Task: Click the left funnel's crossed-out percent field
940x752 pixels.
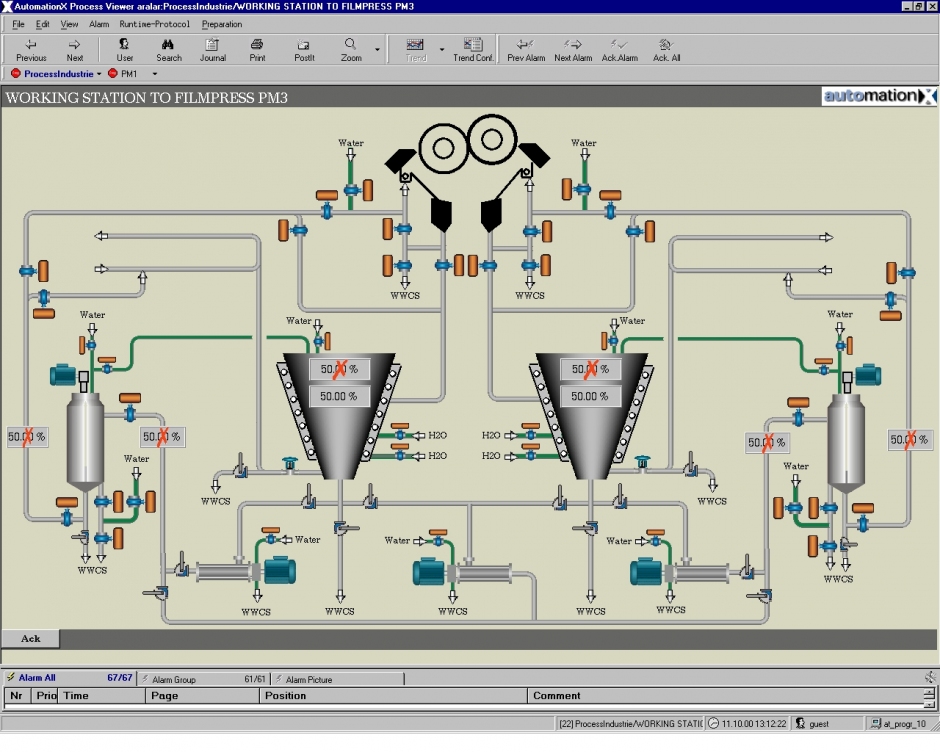Action: [339, 369]
